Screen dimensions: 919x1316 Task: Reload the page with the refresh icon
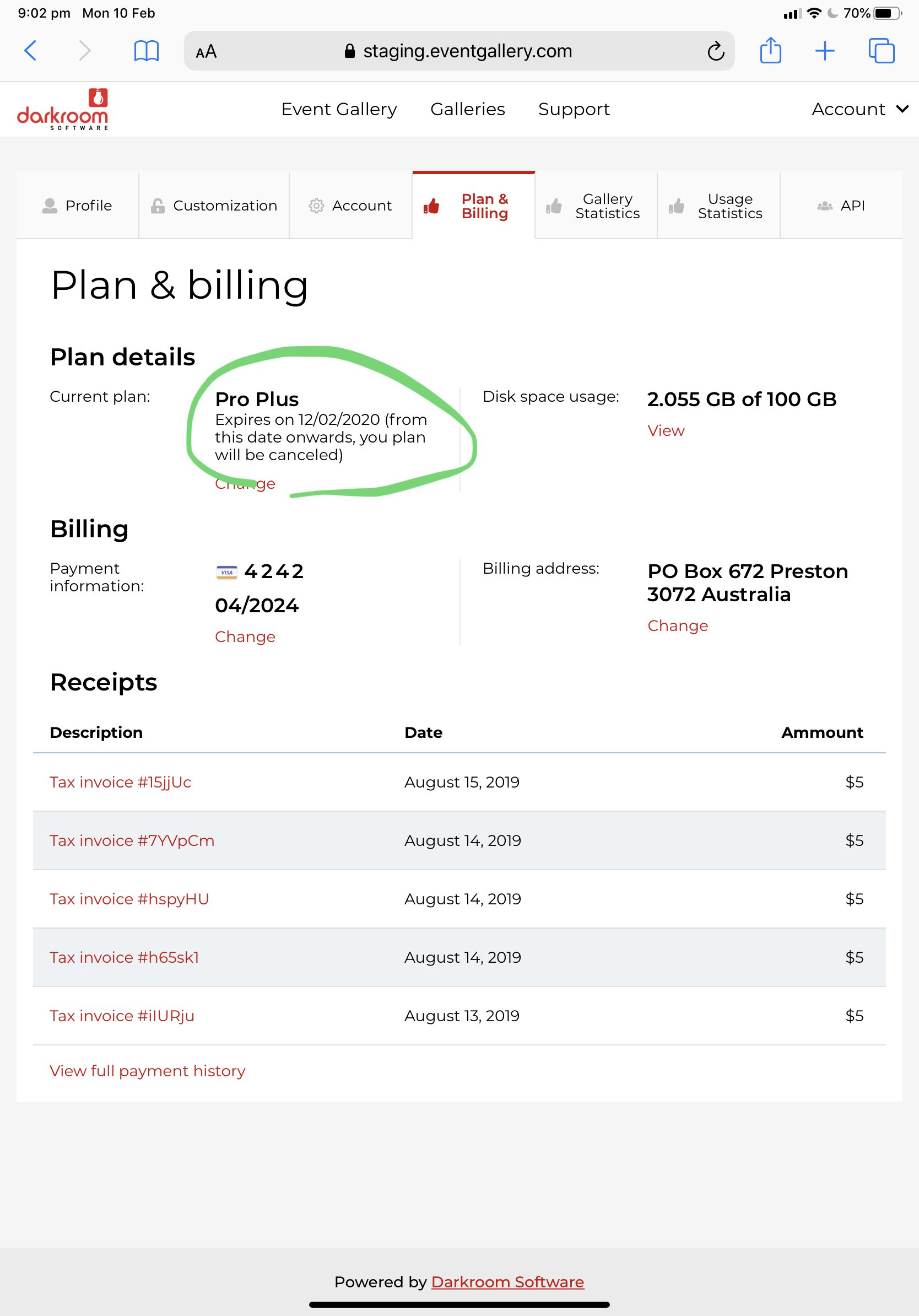coord(716,51)
